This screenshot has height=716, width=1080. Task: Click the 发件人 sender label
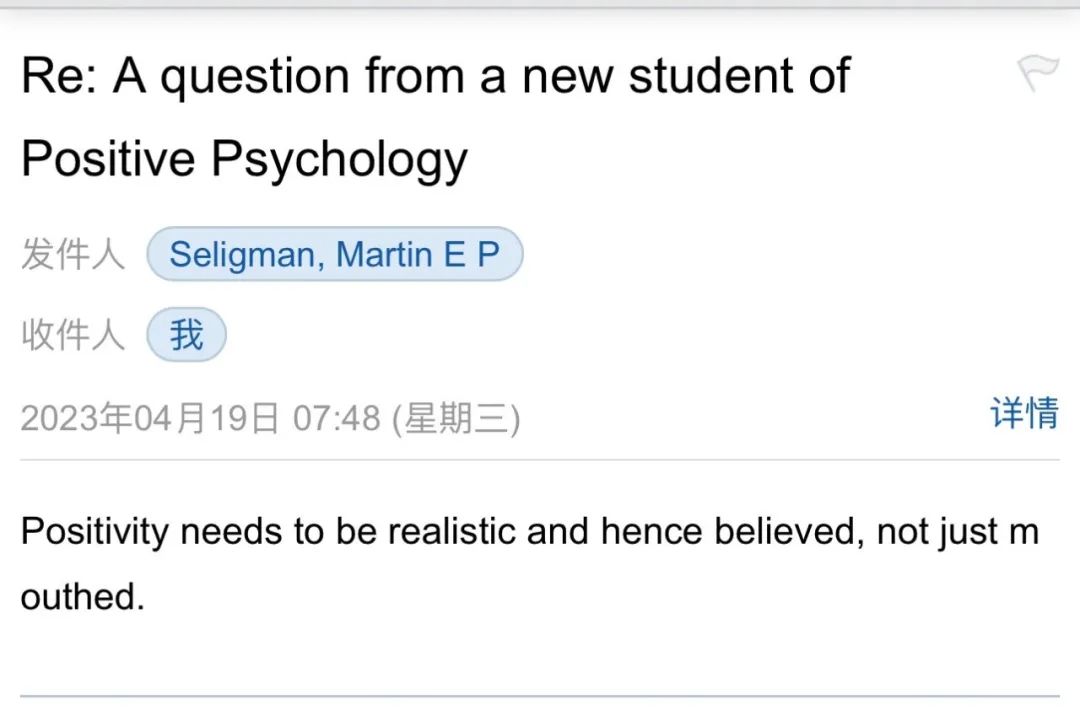(73, 255)
